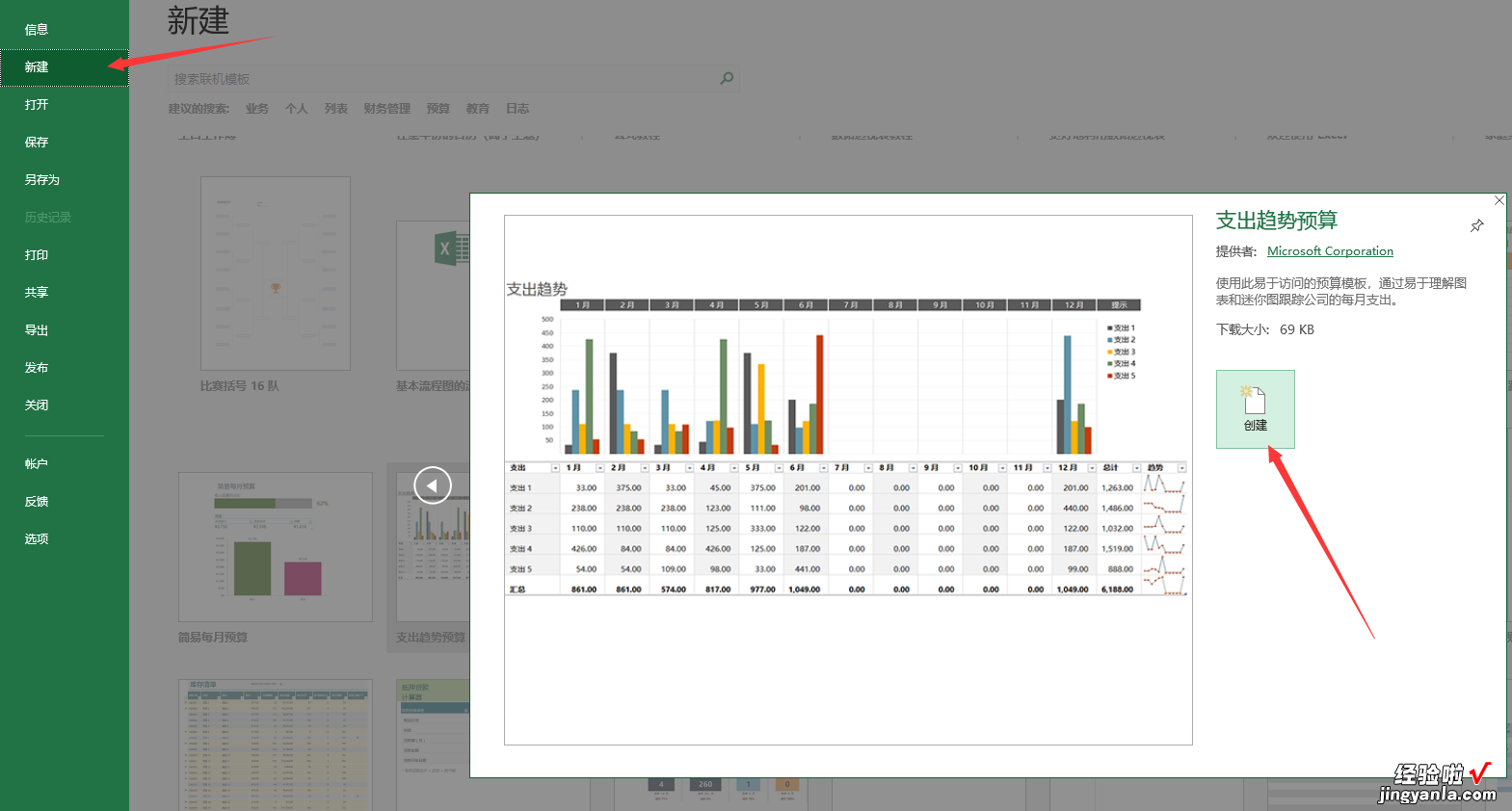The height and width of the screenshot is (811, 1512).
Task: Click the 列表 suggested search
Action: 336,109
